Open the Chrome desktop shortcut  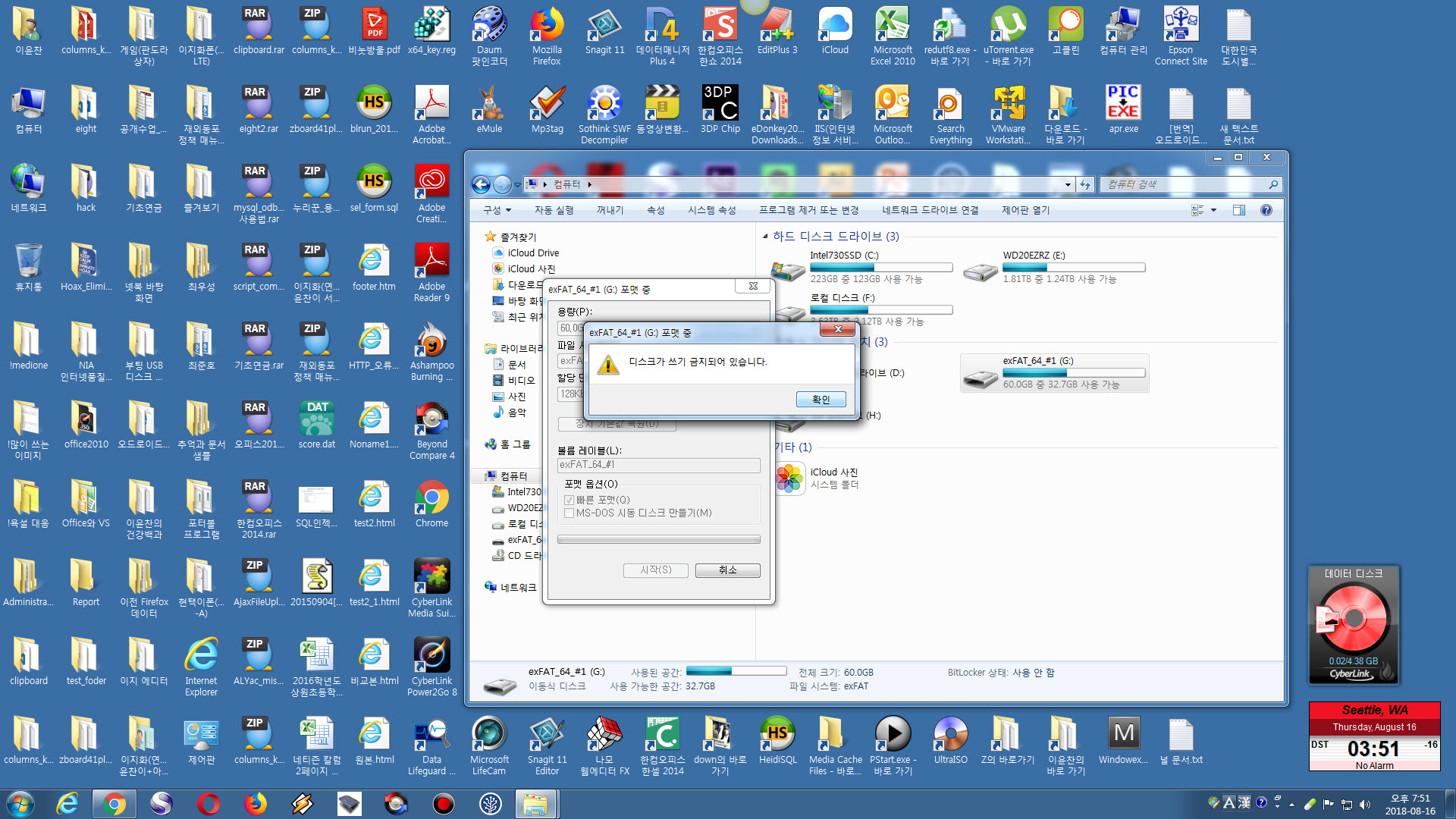(x=431, y=504)
